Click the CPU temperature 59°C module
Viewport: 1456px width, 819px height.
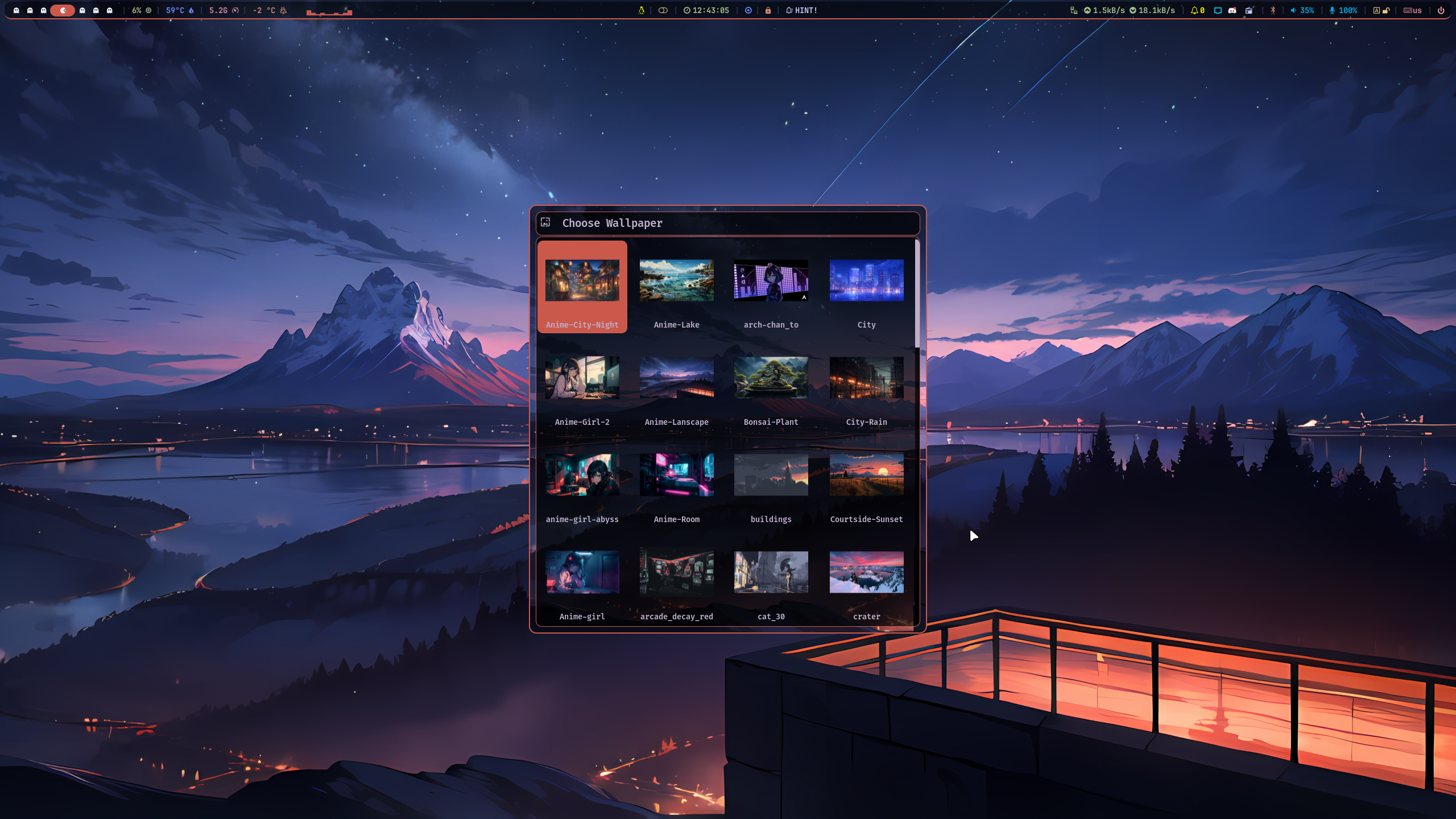(179, 10)
